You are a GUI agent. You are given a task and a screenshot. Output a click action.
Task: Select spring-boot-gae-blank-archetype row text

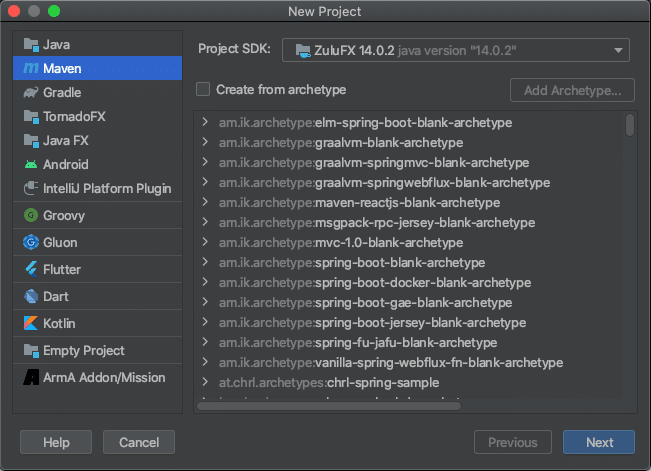(x=365, y=302)
